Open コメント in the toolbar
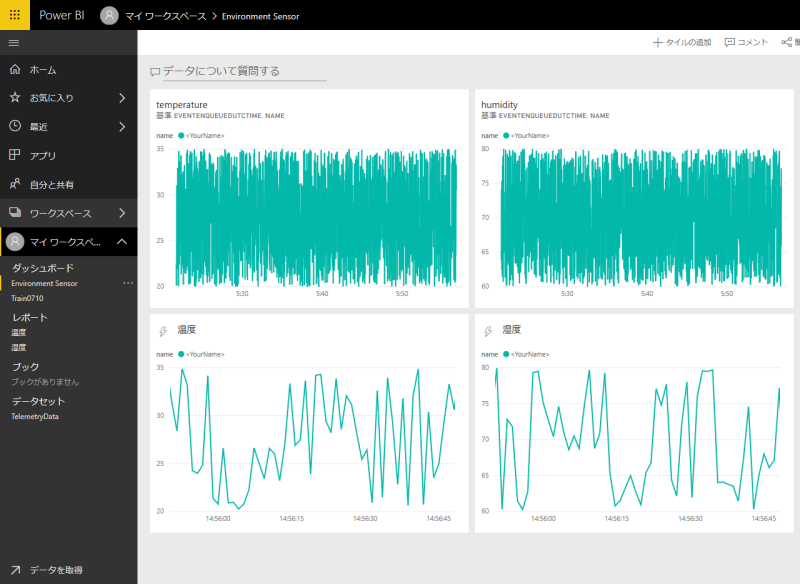The height and width of the screenshot is (584, 800). (x=746, y=42)
